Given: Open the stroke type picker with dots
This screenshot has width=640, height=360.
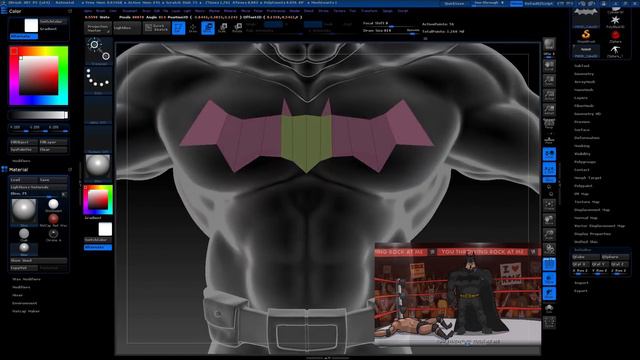Looking at the screenshot, I should (98, 80).
